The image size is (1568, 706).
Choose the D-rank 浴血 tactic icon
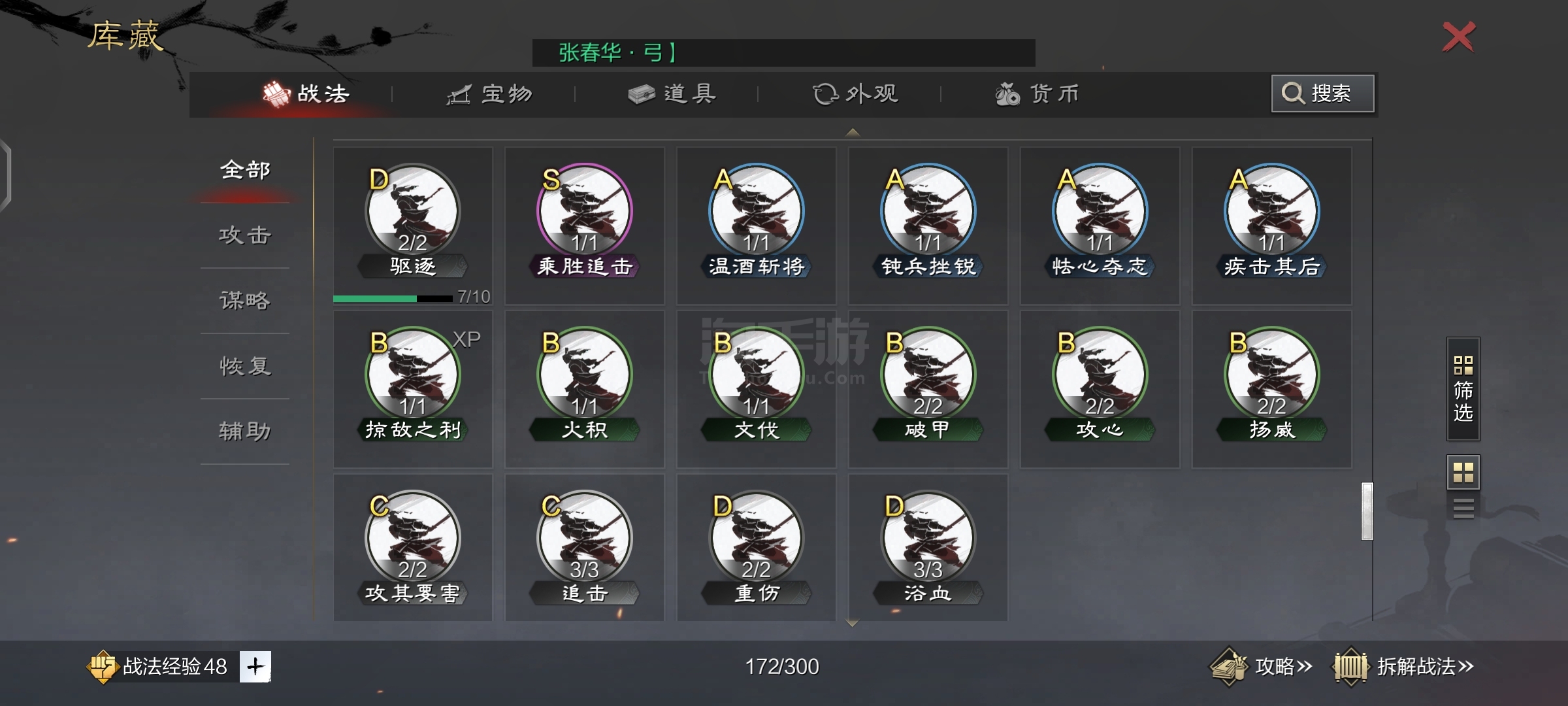coord(928,537)
